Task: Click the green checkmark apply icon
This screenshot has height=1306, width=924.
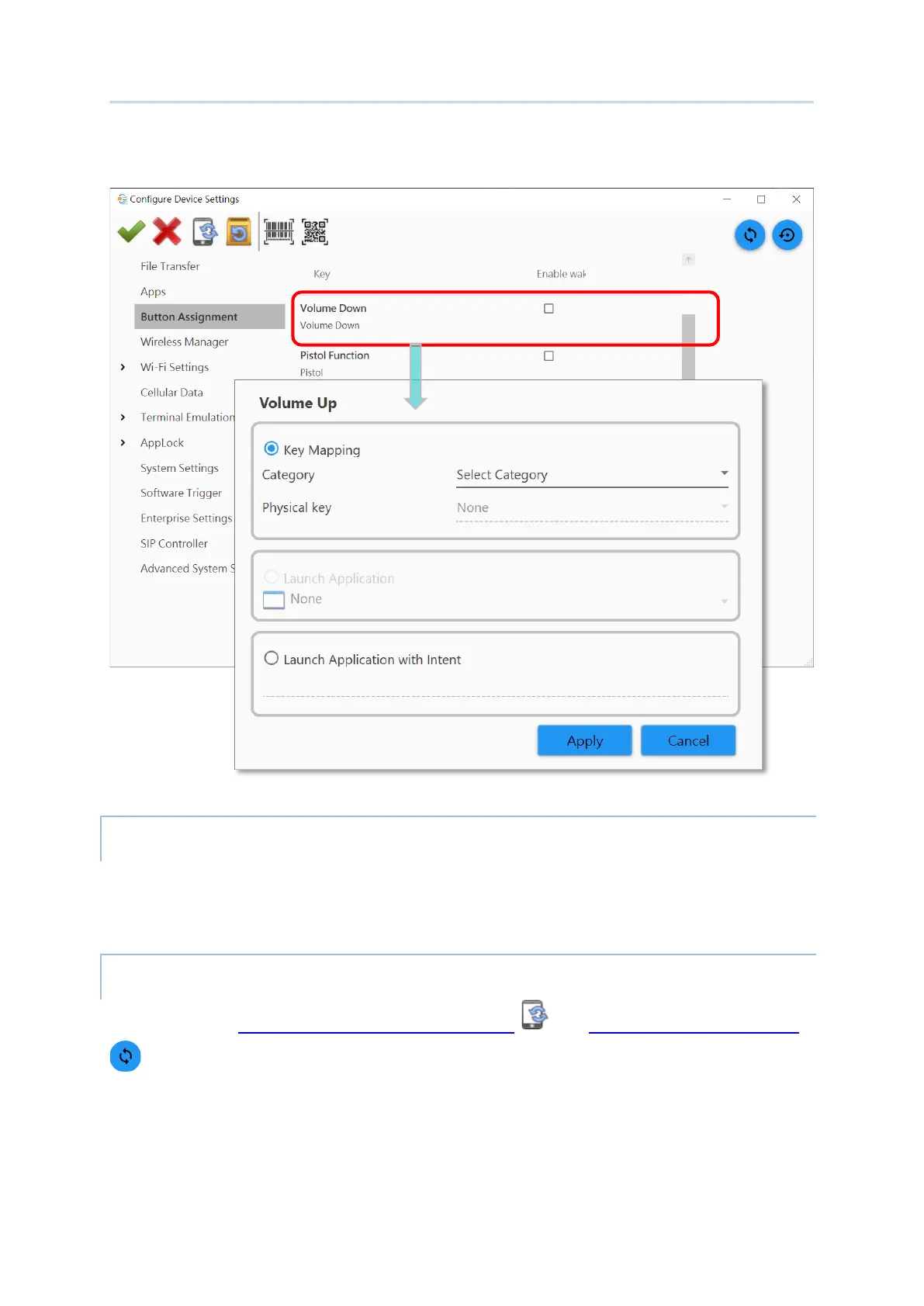Action: pyautogui.click(x=131, y=231)
